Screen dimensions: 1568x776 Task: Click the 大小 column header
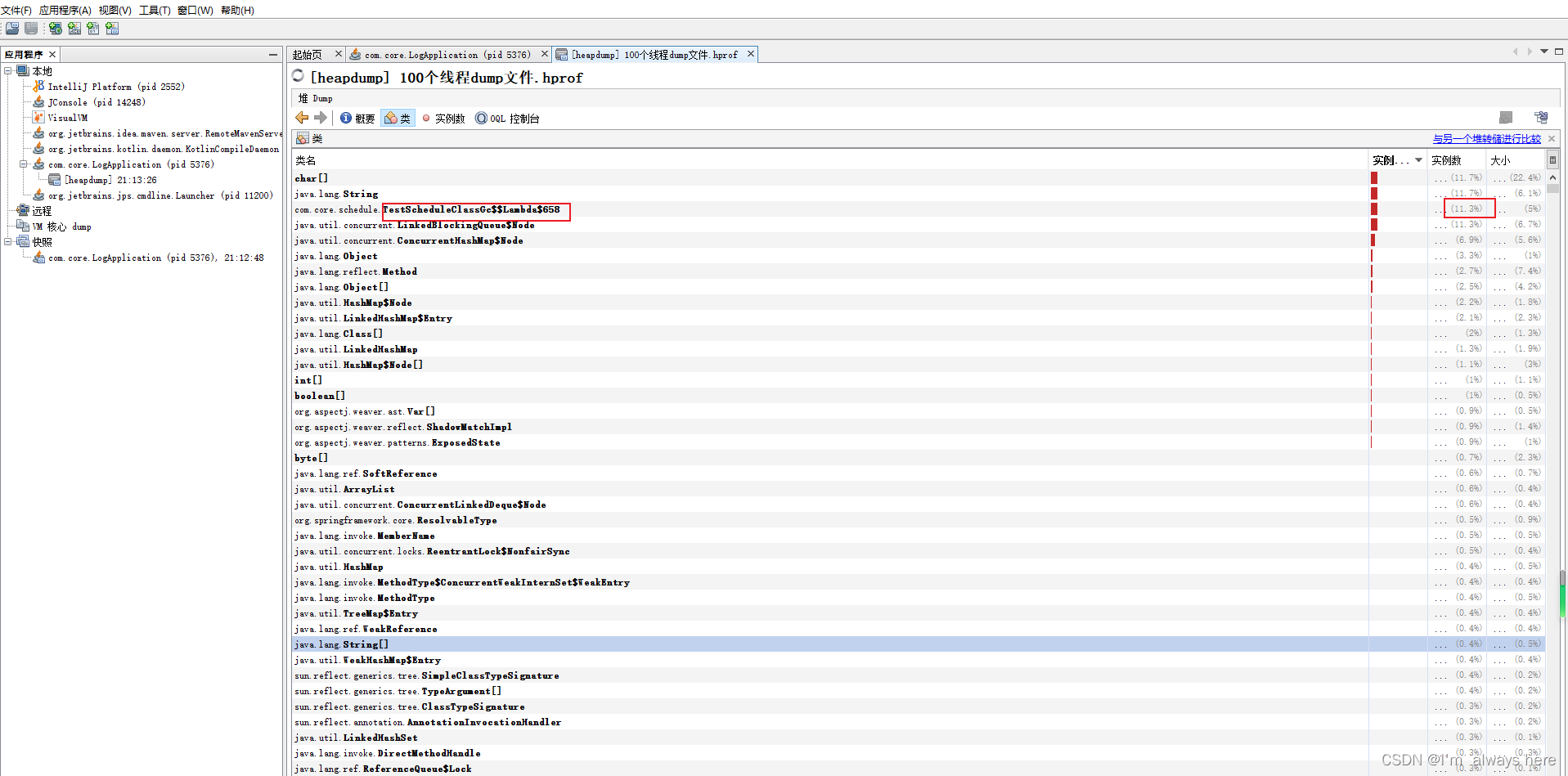[1516, 160]
